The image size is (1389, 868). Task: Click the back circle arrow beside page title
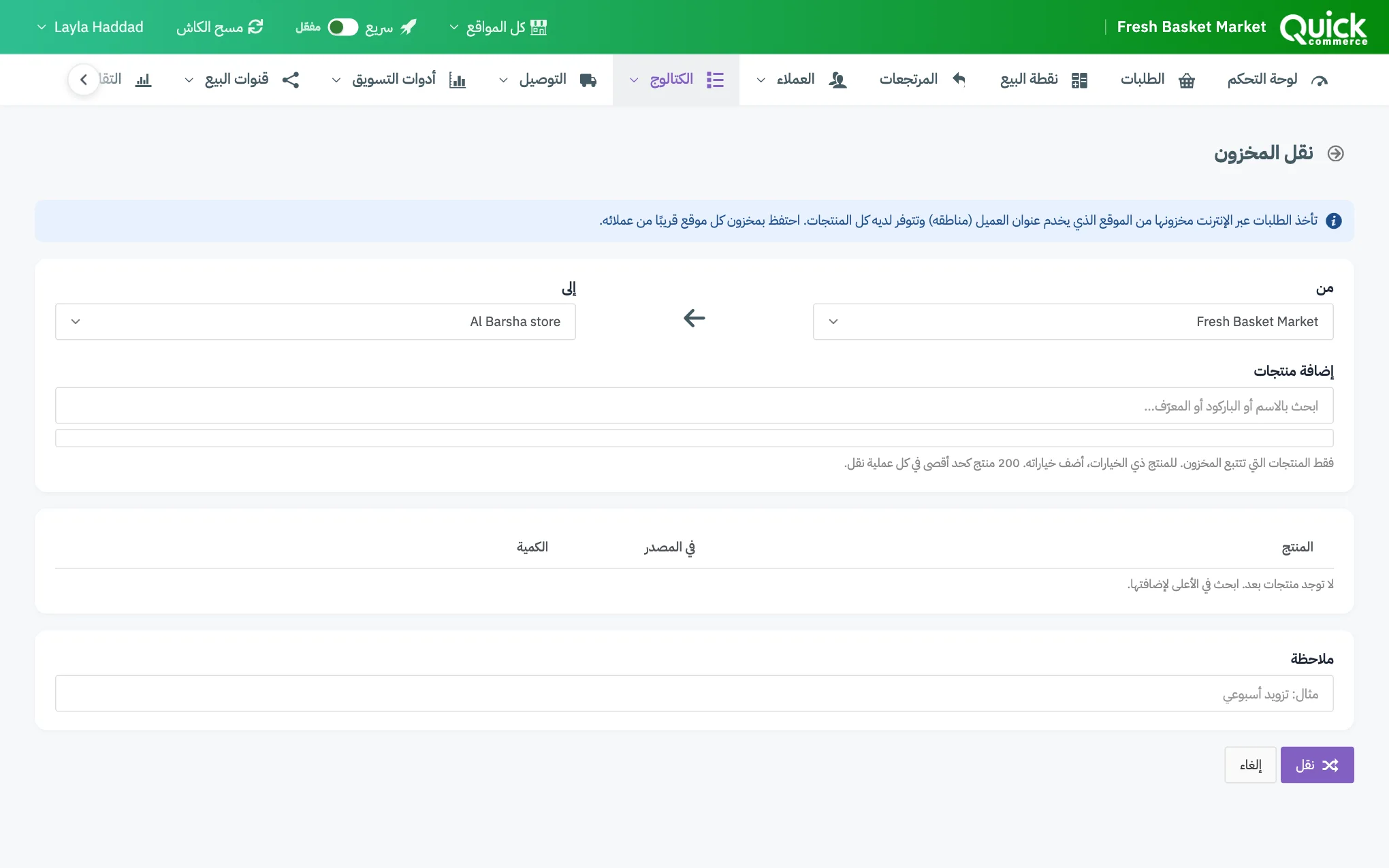point(1336,153)
